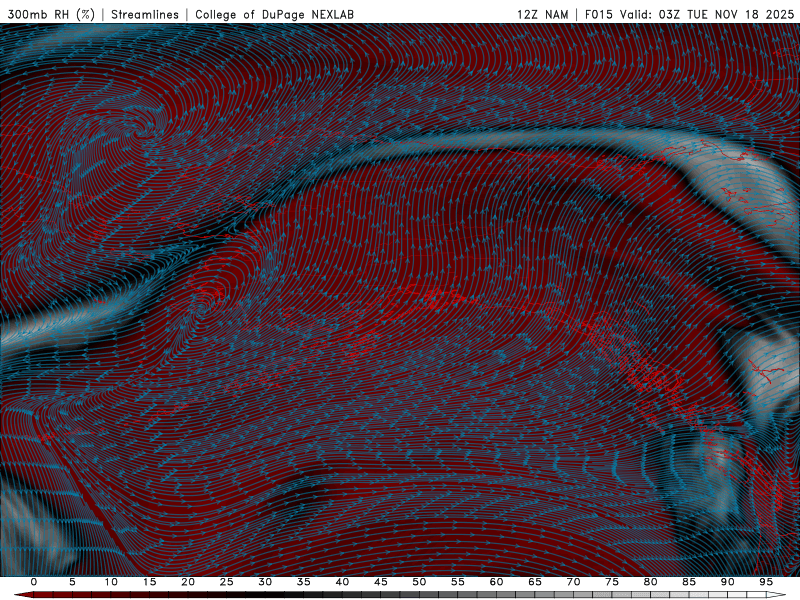Click "College of DuPage NEXLAB" header text
This screenshot has height=600, width=800.
[274, 14]
